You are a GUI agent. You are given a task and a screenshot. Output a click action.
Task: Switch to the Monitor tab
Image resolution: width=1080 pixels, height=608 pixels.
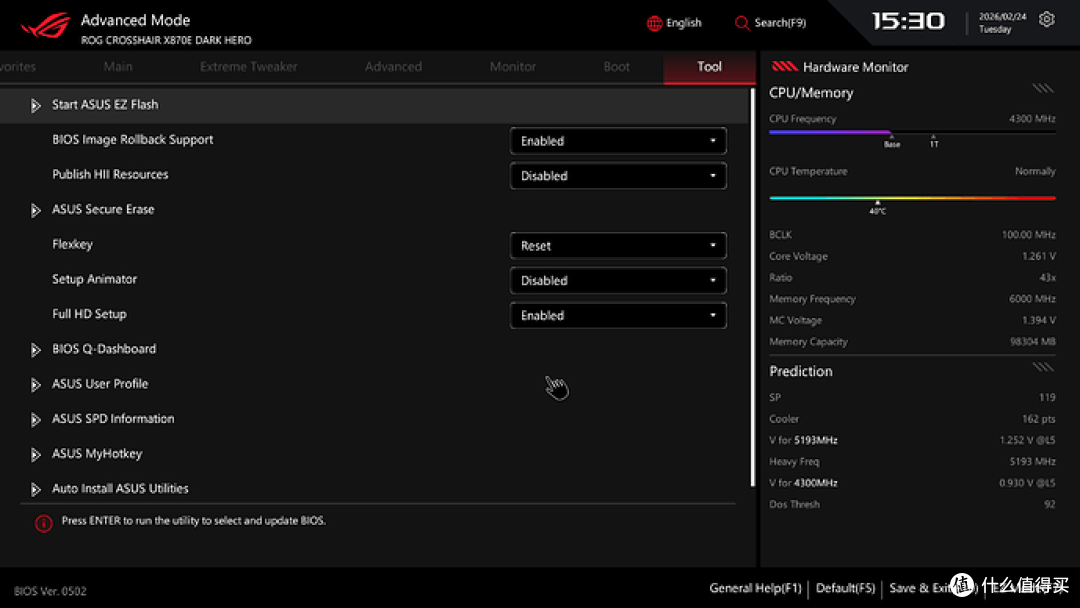point(512,67)
